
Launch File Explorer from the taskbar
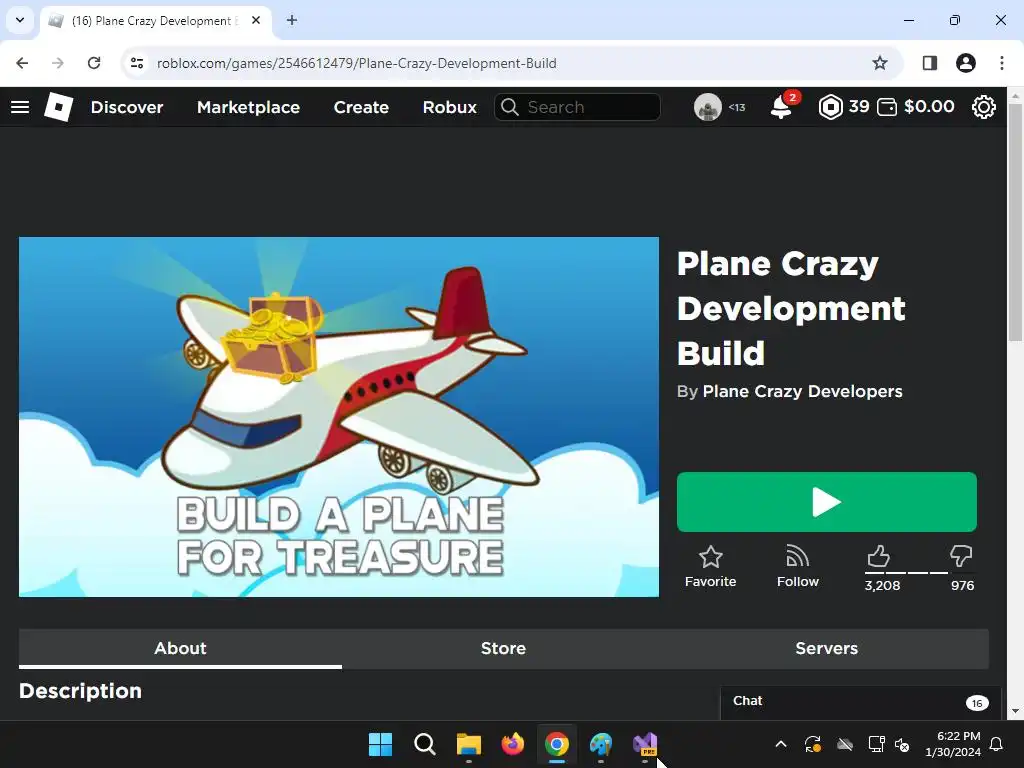pos(469,744)
